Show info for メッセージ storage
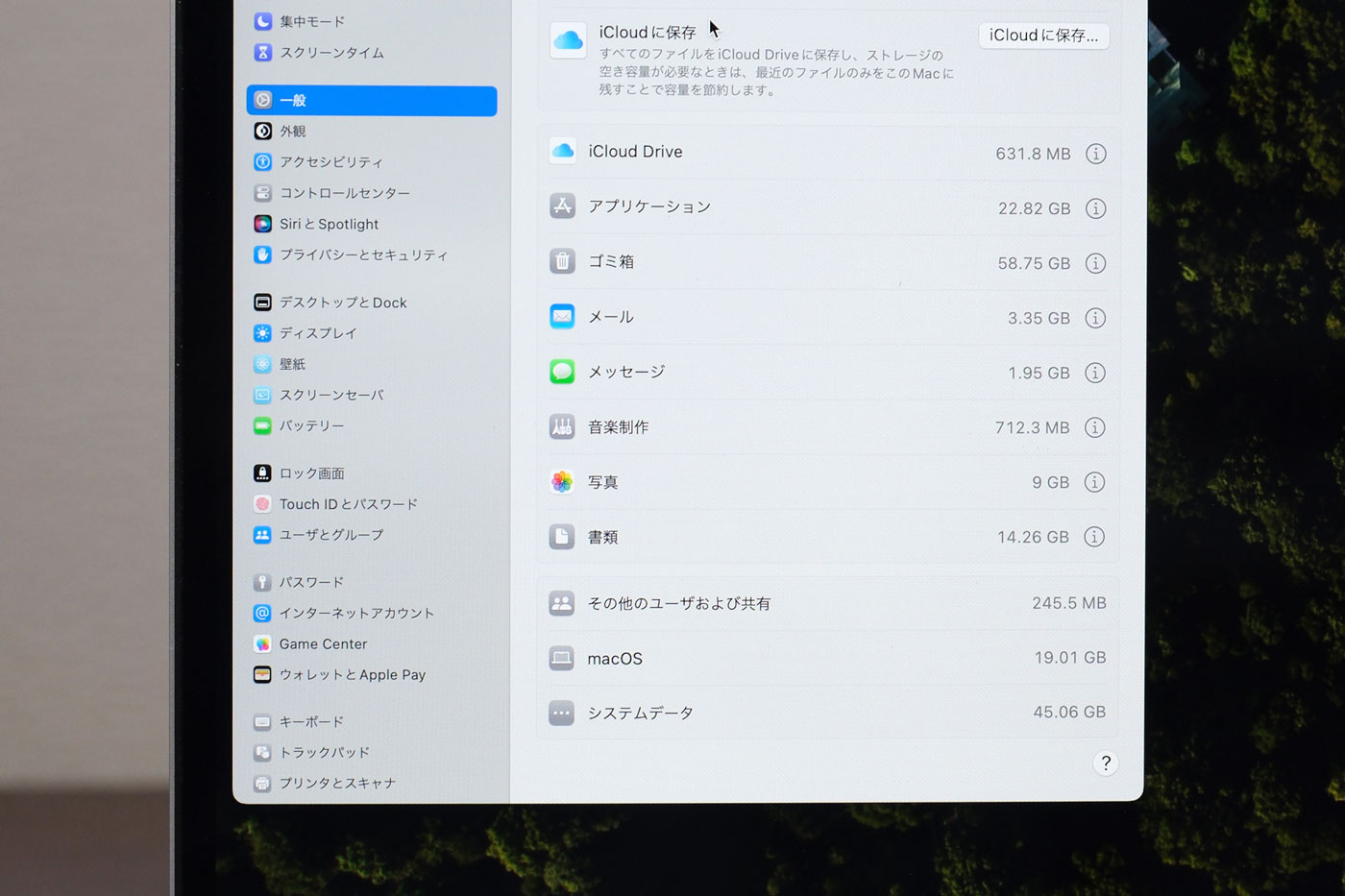 [x=1095, y=373]
